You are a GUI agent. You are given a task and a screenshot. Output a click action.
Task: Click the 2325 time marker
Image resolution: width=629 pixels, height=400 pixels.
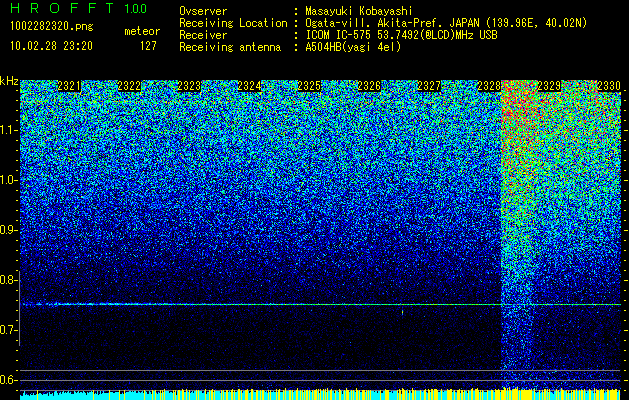click(309, 86)
